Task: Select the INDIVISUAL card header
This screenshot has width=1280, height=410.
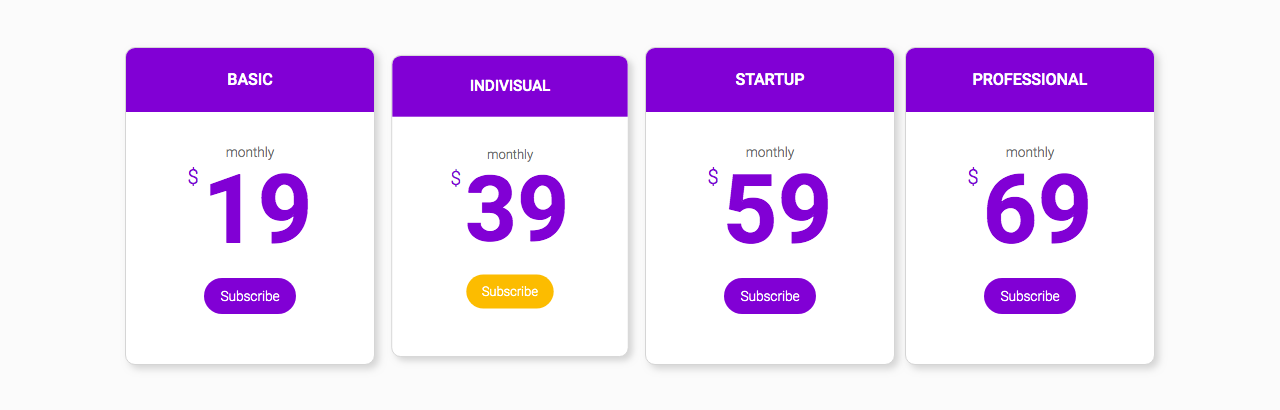Action: tap(510, 86)
